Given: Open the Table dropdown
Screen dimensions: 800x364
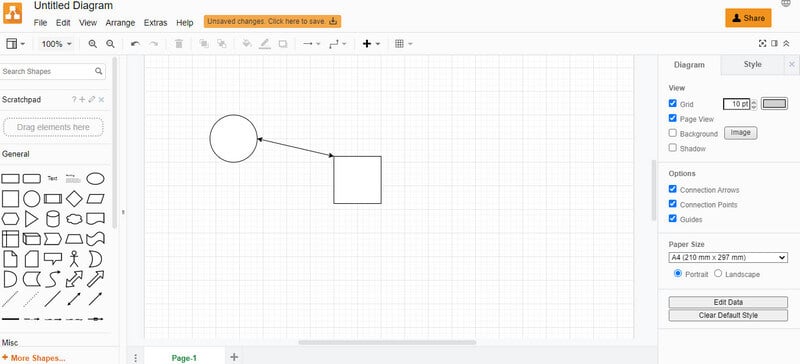Looking at the screenshot, I should click(x=404, y=44).
